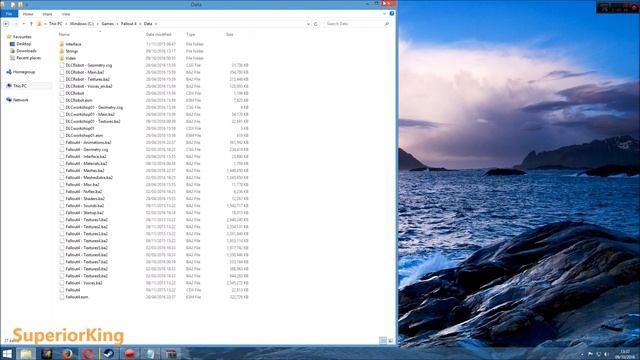Select the Fallout4 - Animations.ba2 file
Image resolution: width=640 pixels, height=360 pixels.
[x=88, y=142]
